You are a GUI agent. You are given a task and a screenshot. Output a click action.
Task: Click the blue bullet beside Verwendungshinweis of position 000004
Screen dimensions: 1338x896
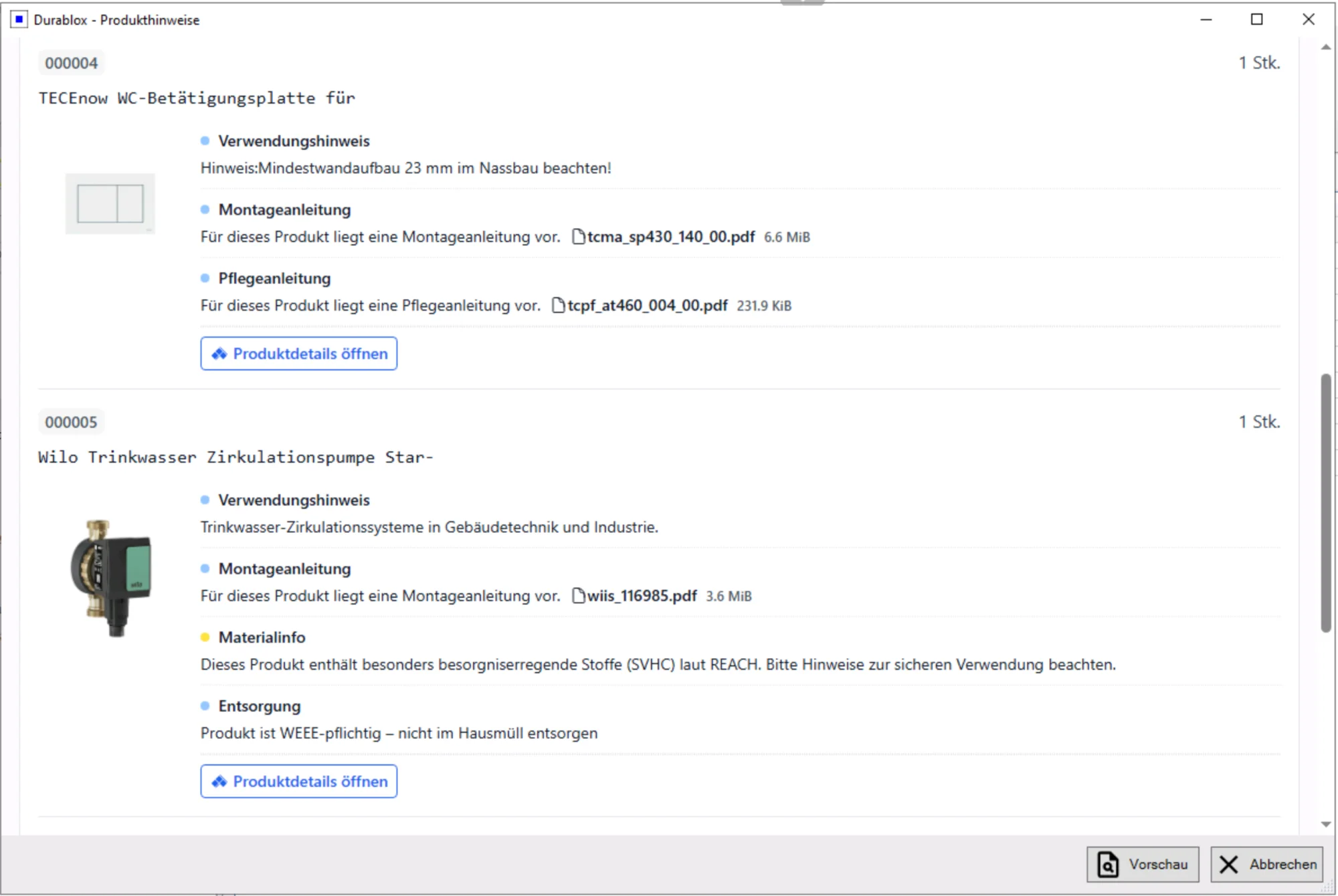coord(205,140)
